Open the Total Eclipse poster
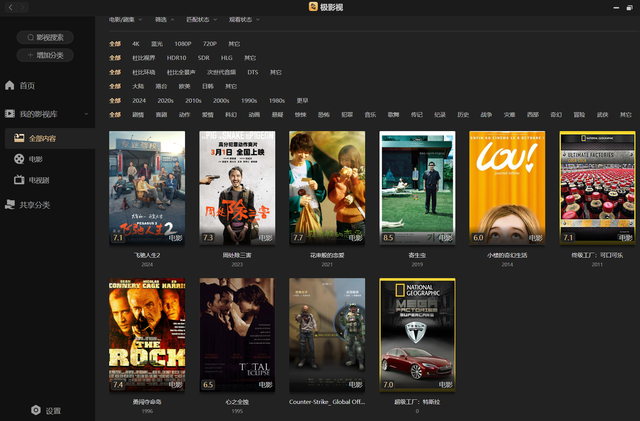 click(x=237, y=335)
